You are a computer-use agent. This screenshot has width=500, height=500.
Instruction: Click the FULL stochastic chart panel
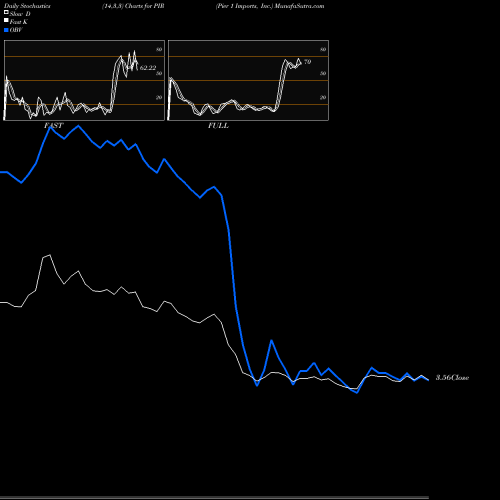tap(248, 80)
